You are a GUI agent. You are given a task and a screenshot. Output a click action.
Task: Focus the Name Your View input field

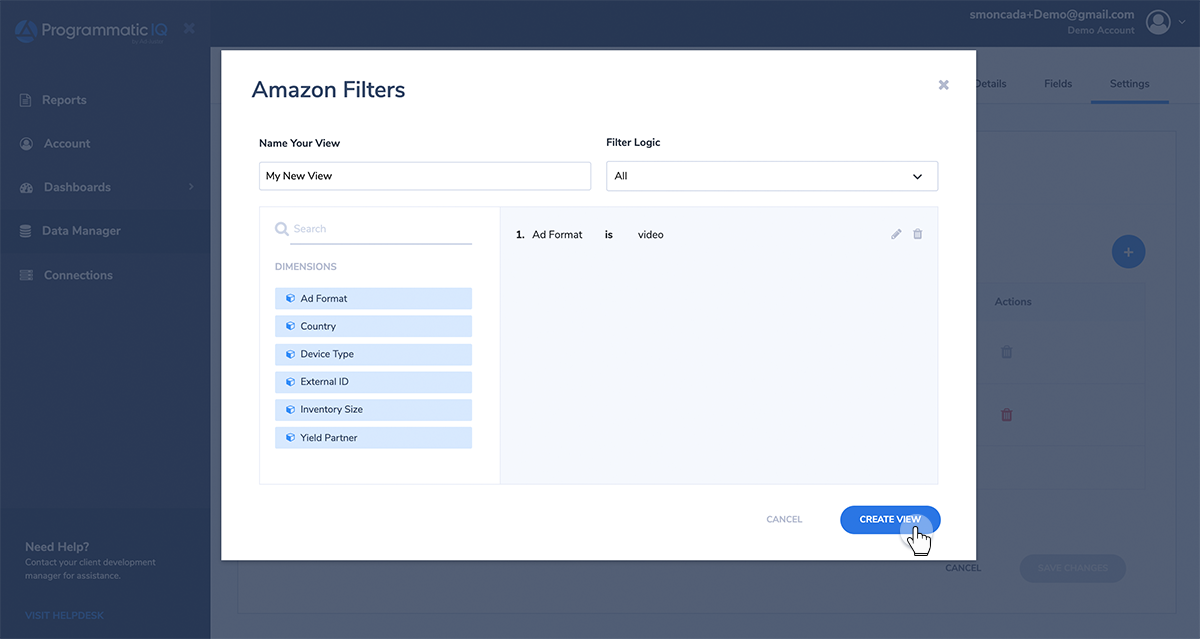[425, 176]
